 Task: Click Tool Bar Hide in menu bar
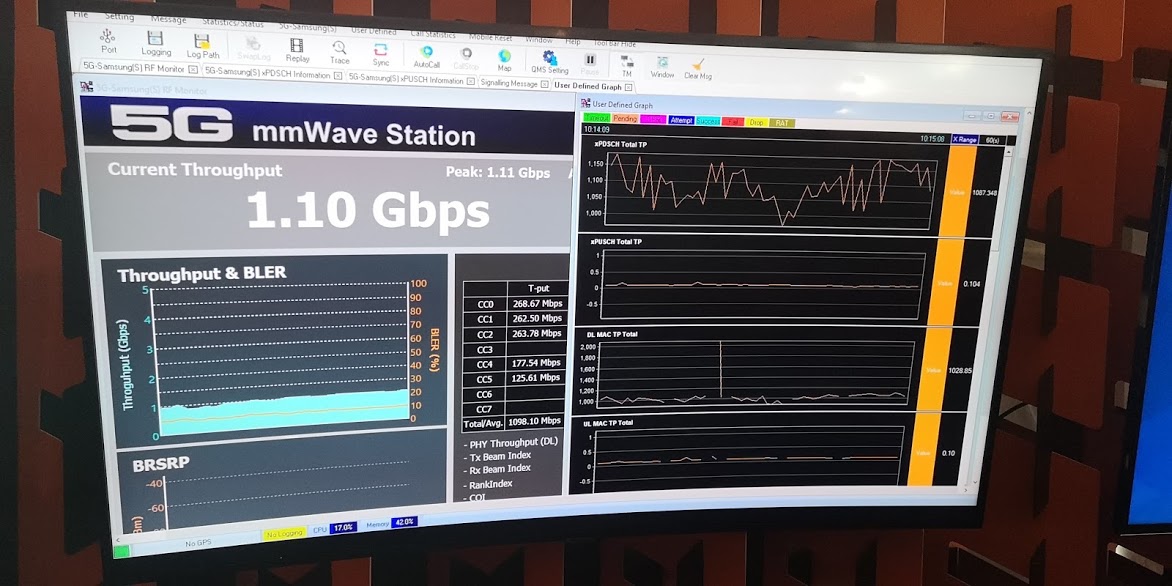tap(614, 44)
